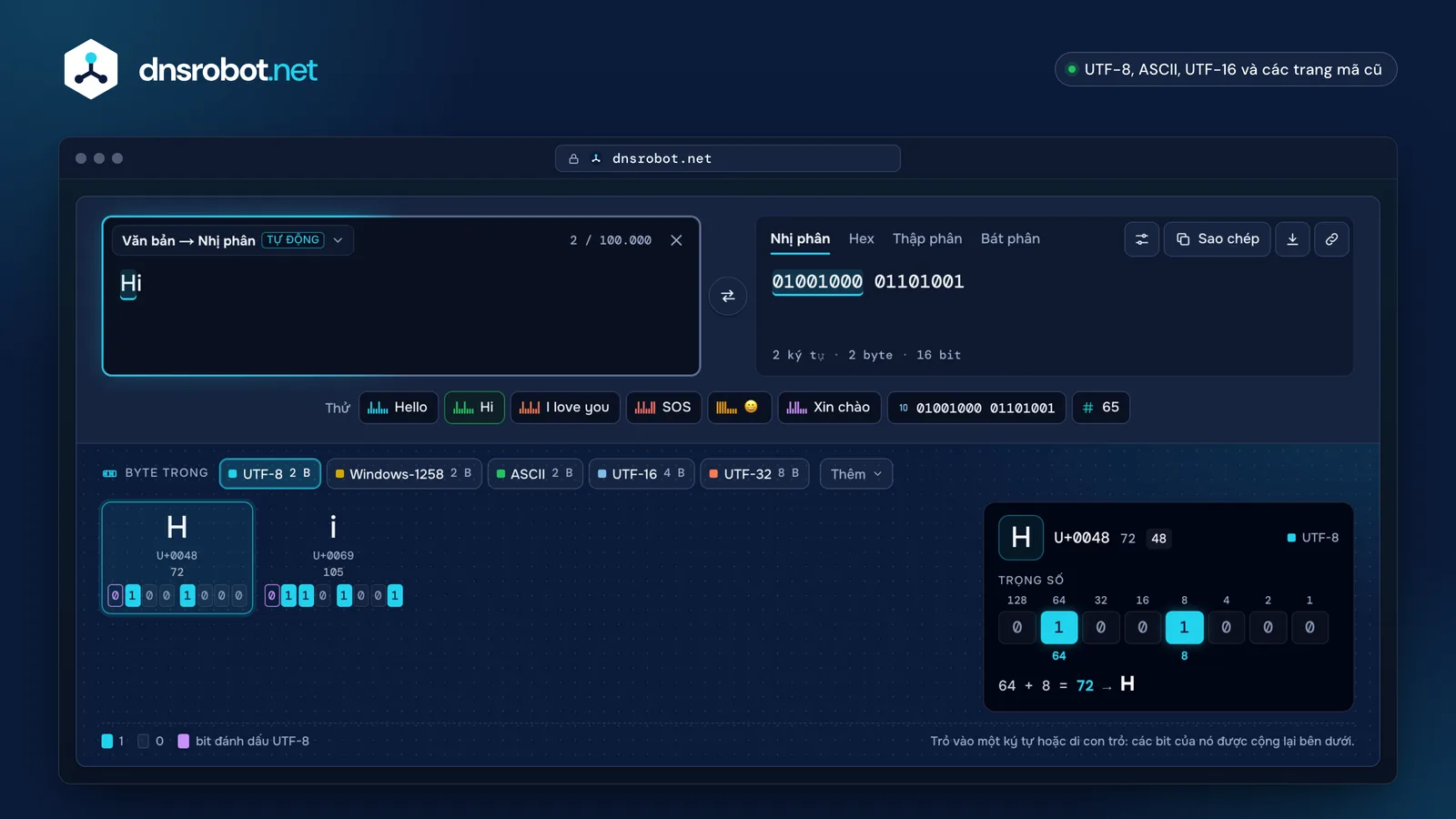
Task: Click the Sao chép copy button
Action: click(1218, 239)
